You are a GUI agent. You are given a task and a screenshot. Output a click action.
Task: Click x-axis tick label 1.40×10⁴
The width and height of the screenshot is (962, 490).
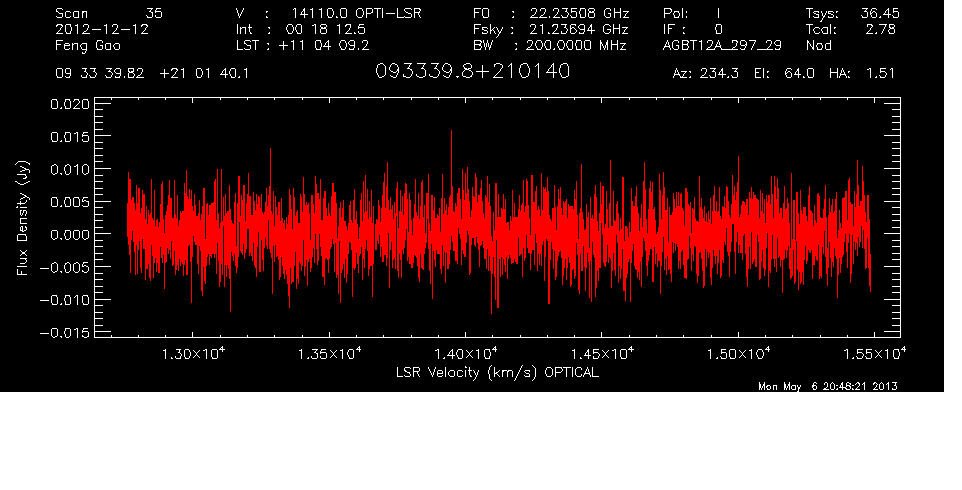[x=466, y=353]
